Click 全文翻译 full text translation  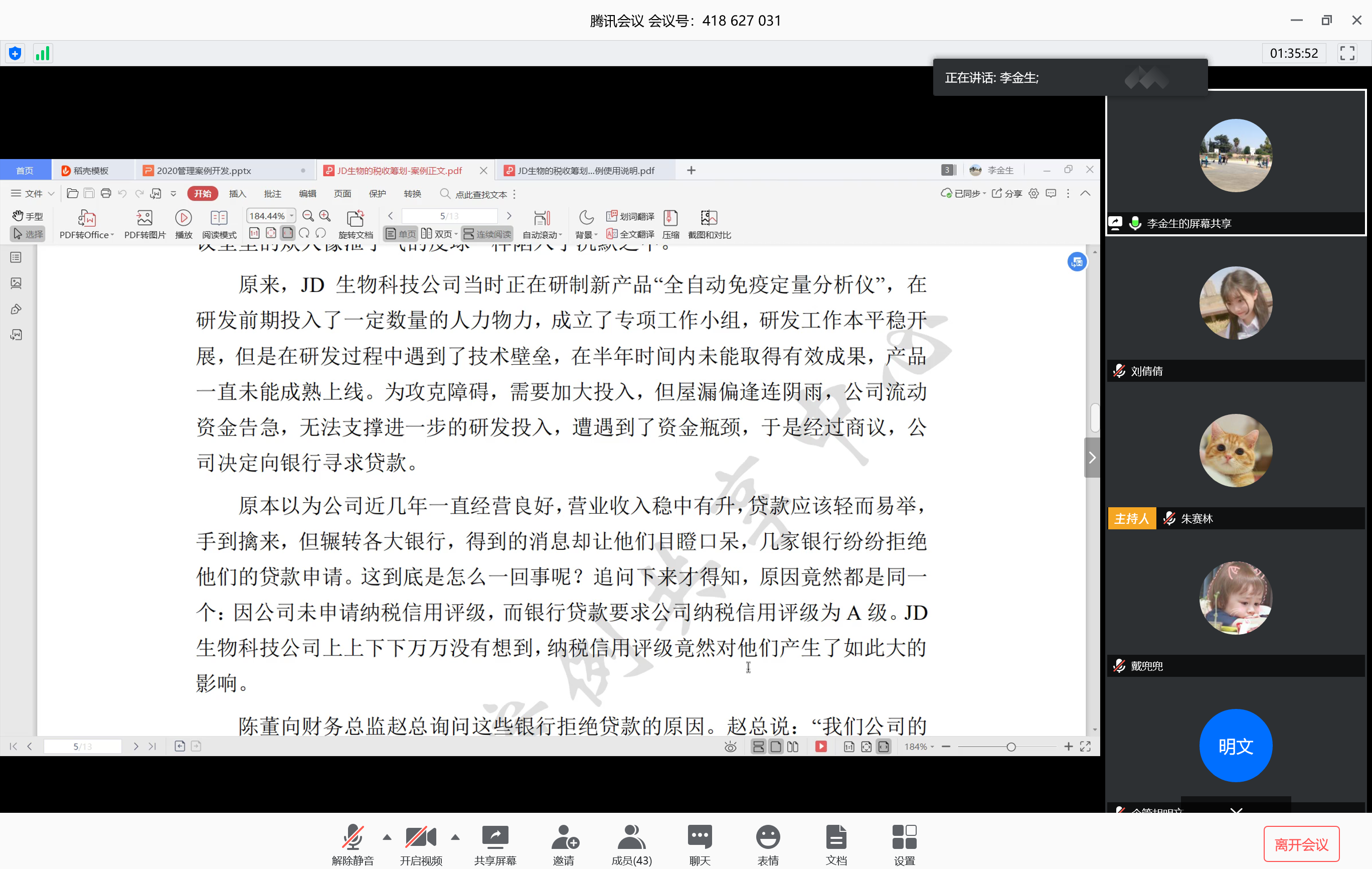(630, 234)
